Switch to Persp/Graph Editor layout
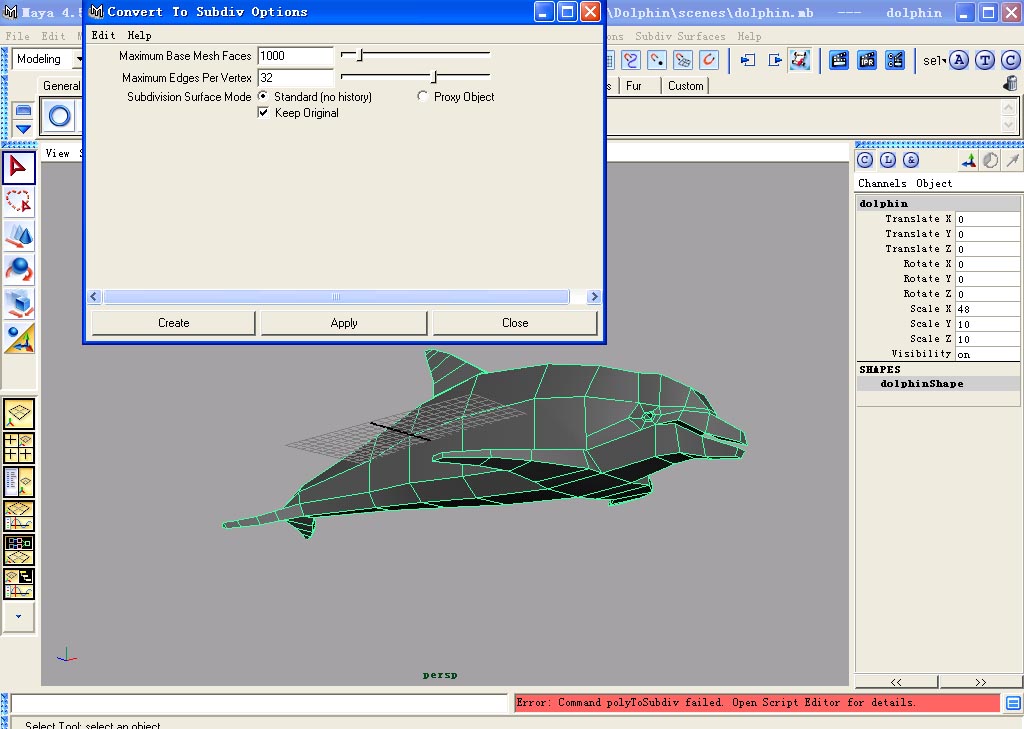Viewport: 1024px width, 729px height. [19, 516]
